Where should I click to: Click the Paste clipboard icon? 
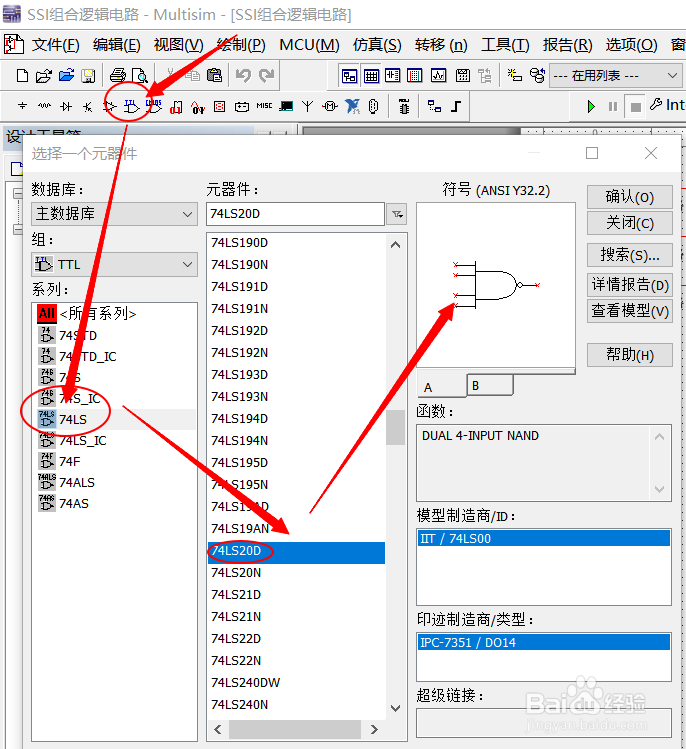coord(214,75)
